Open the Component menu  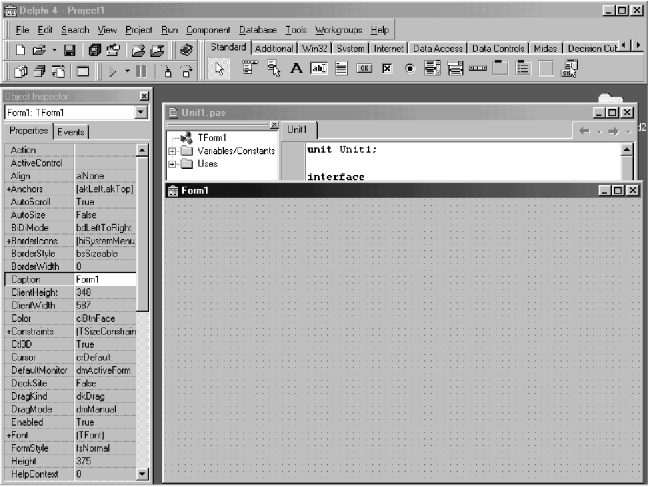[x=208, y=30]
